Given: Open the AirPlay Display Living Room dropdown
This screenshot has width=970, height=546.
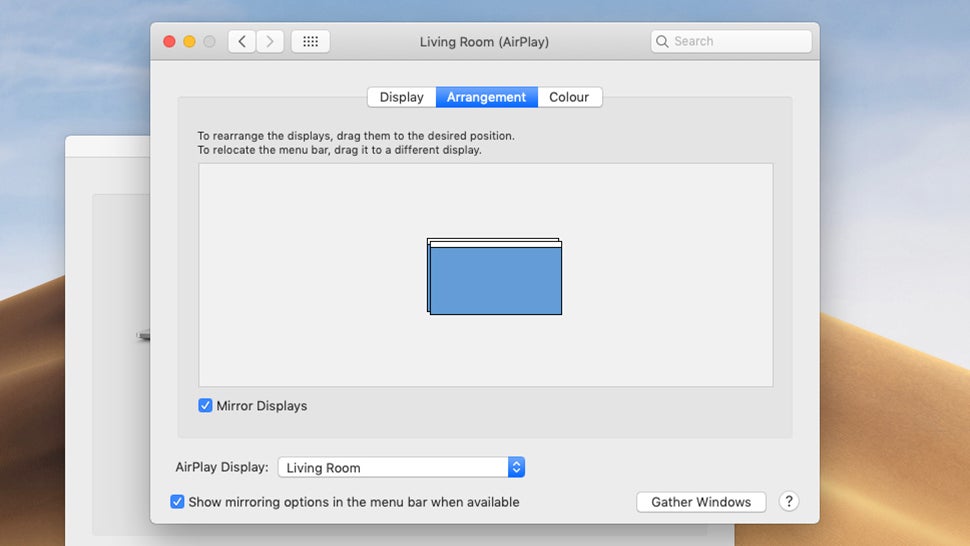Looking at the screenshot, I should pyautogui.click(x=401, y=467).
